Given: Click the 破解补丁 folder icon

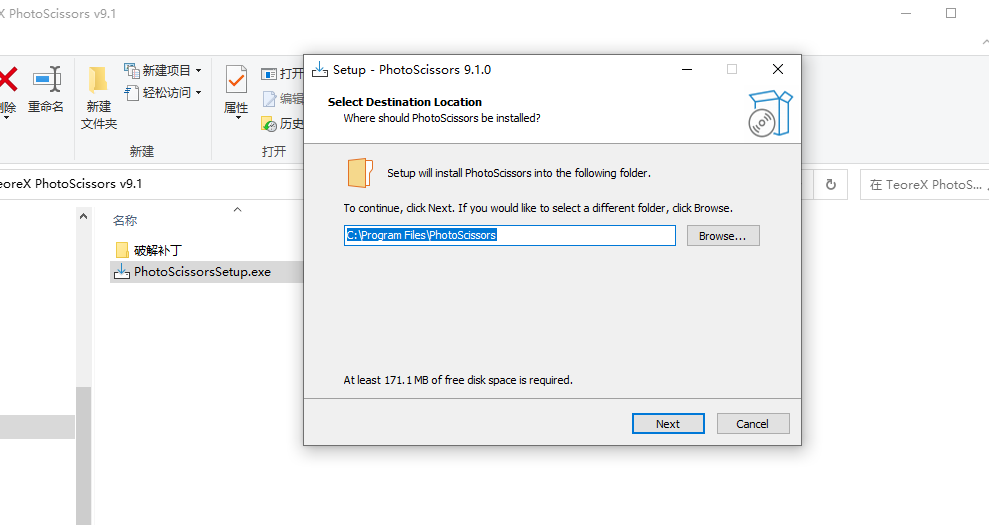Looking at the screenshot, I should [x=122, y=251].
